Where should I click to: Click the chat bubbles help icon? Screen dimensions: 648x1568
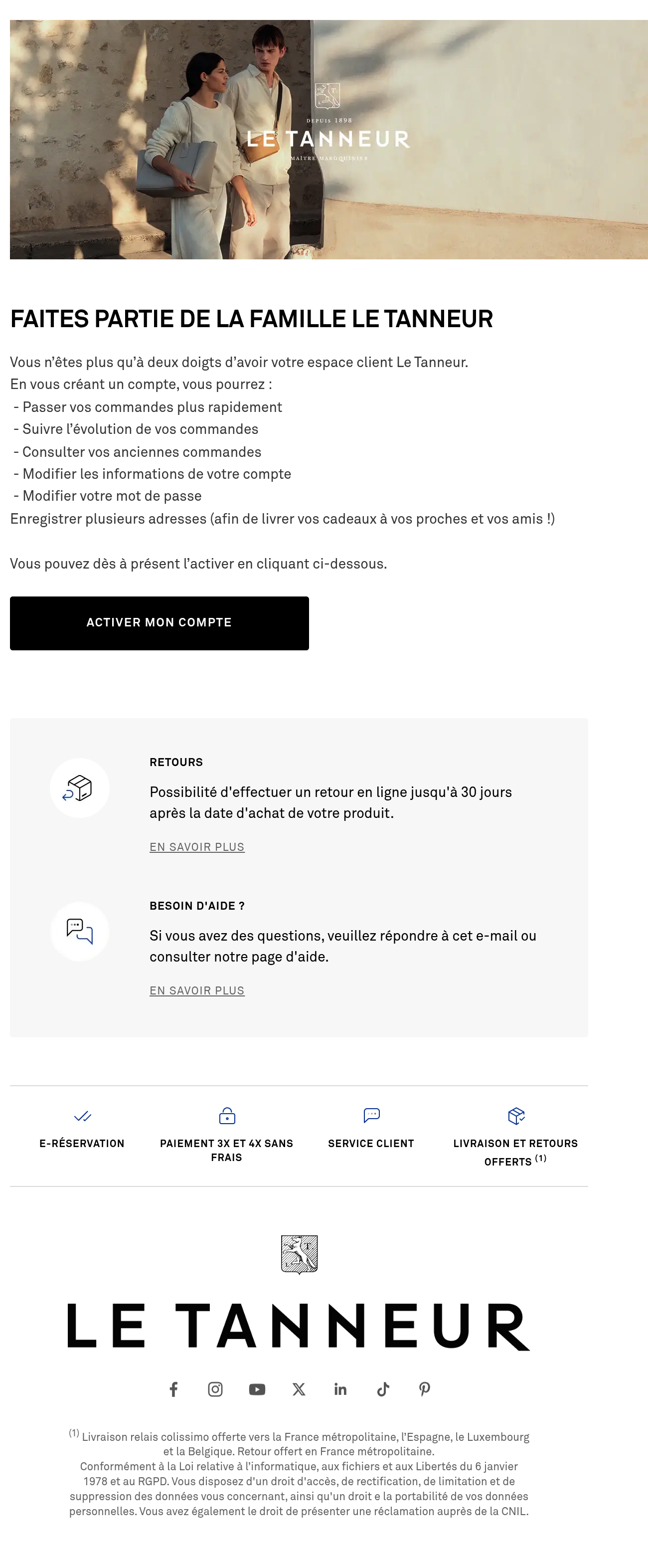(79, 932)
